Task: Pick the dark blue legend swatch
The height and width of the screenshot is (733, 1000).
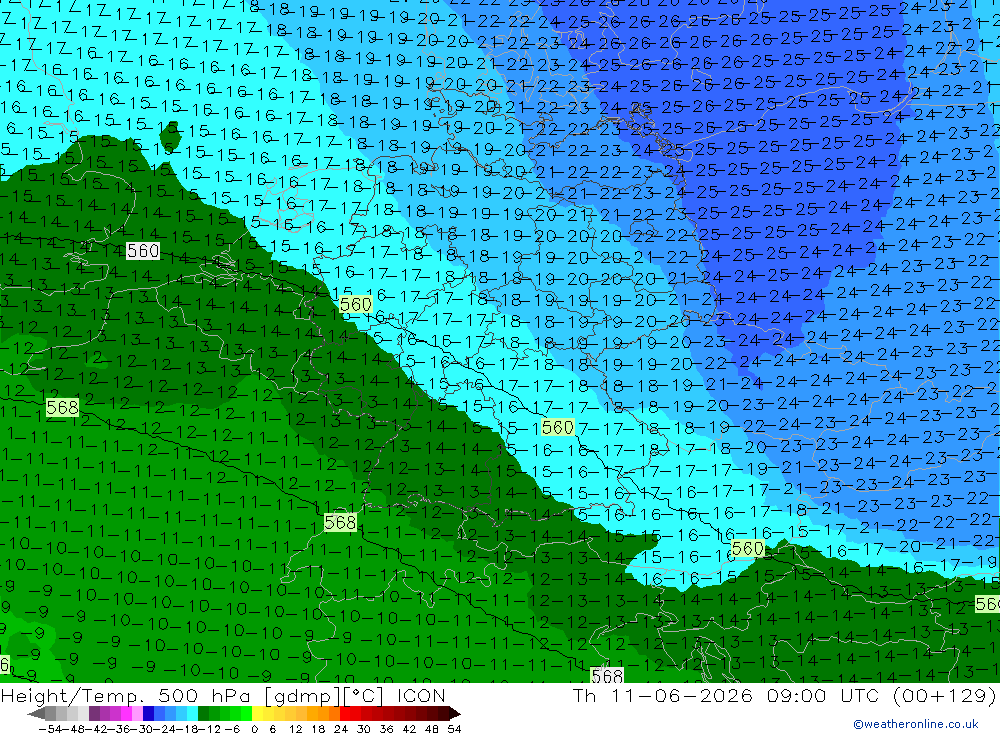Action: 148,713
